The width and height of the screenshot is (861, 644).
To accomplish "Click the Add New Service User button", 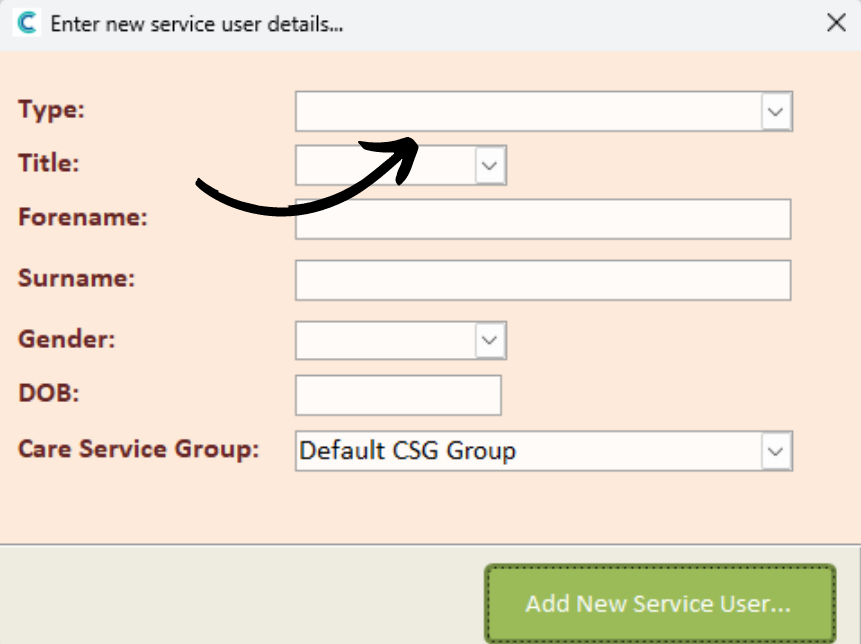I will 660,603.
